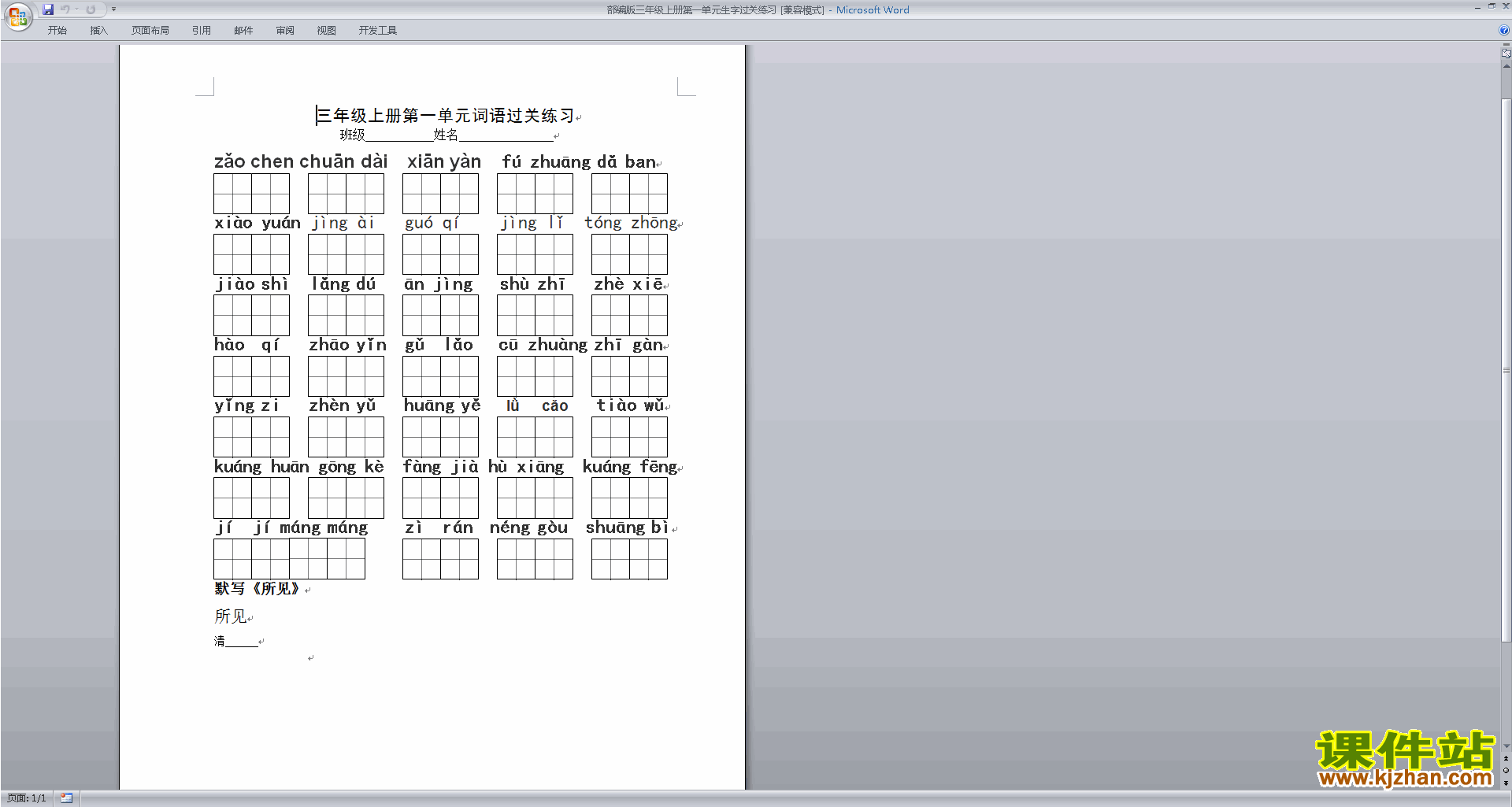Image resolution: width=1512 pixels, height=807 pixels.
Task: Click the writing grid under zì rán
Action: click(440, 559)
